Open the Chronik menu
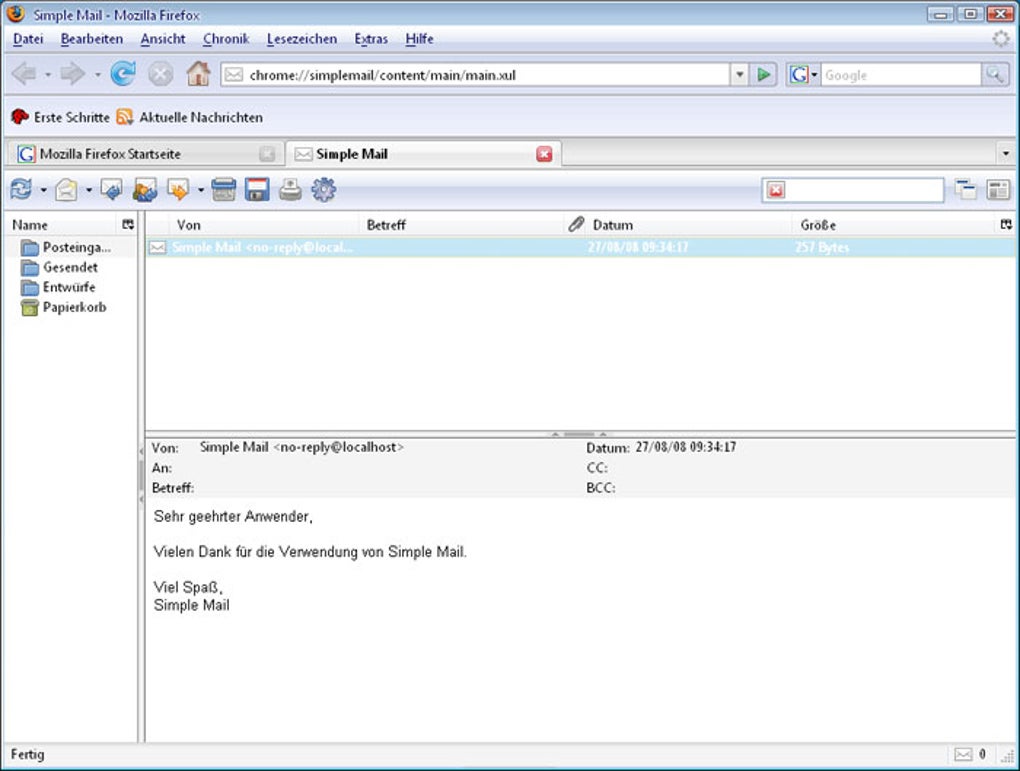Viewport: 1020px width, 771px height. click(x=226, y=39)
